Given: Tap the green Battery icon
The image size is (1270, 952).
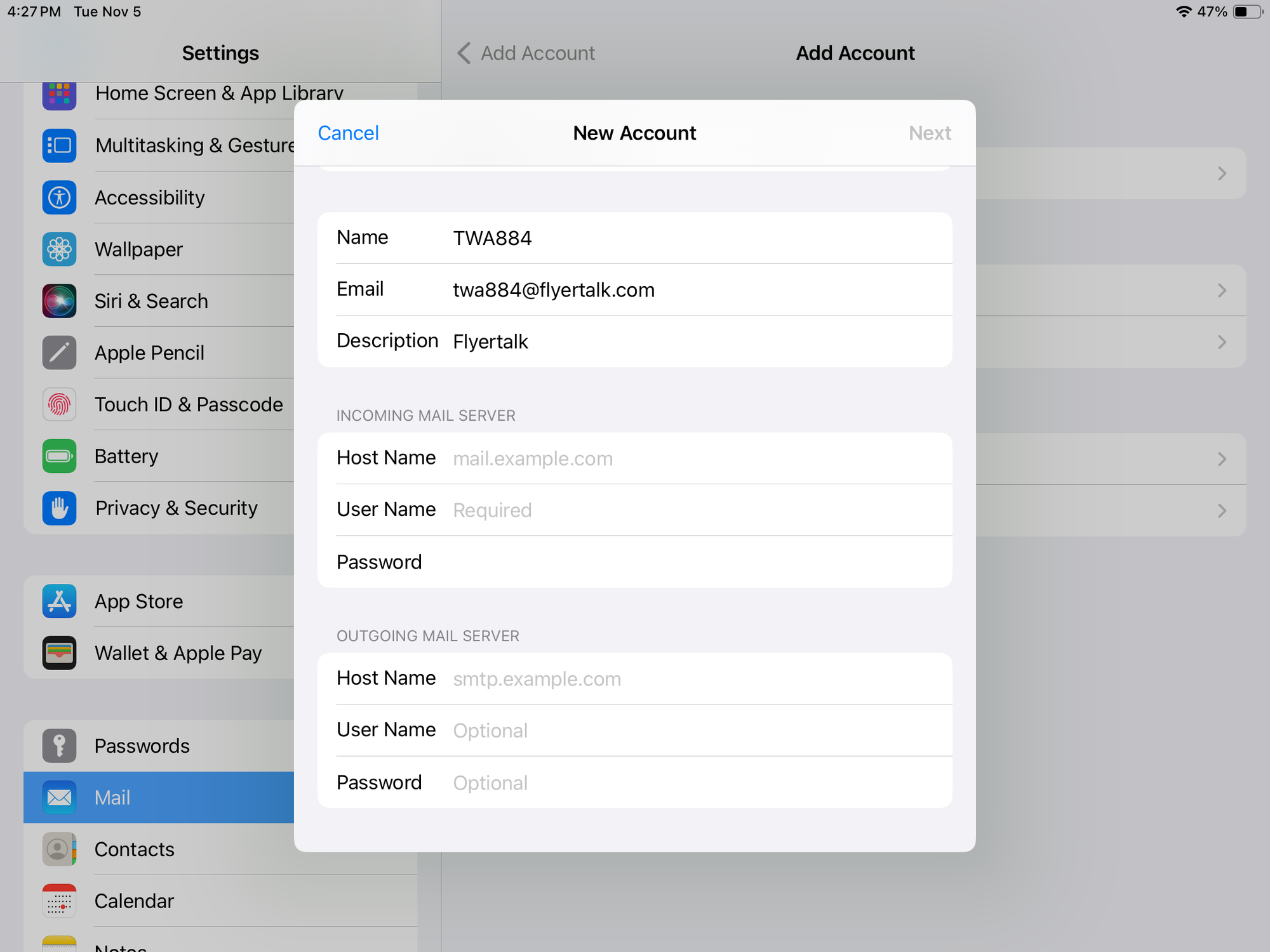Looking at the screenshot, I should point(59,456).
